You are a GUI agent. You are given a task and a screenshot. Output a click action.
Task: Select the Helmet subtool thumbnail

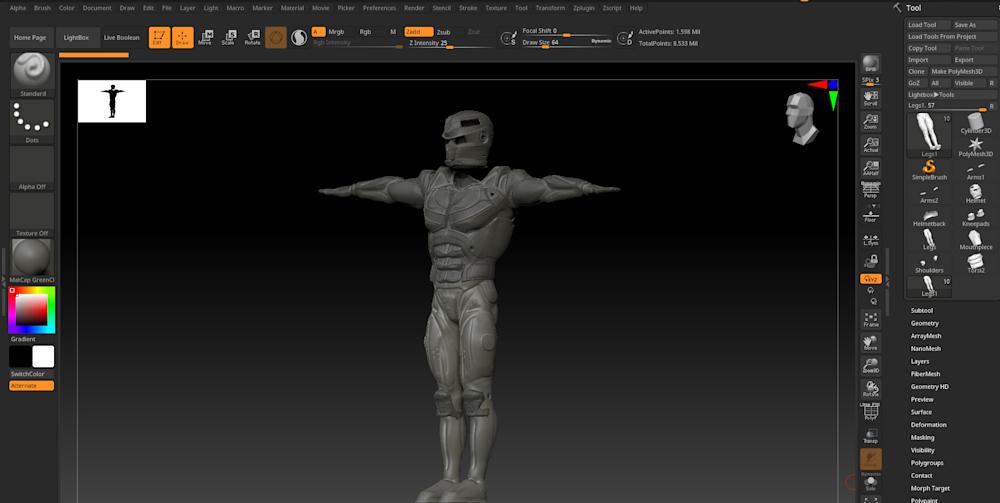pyautogui.click(x=975, y=193)
